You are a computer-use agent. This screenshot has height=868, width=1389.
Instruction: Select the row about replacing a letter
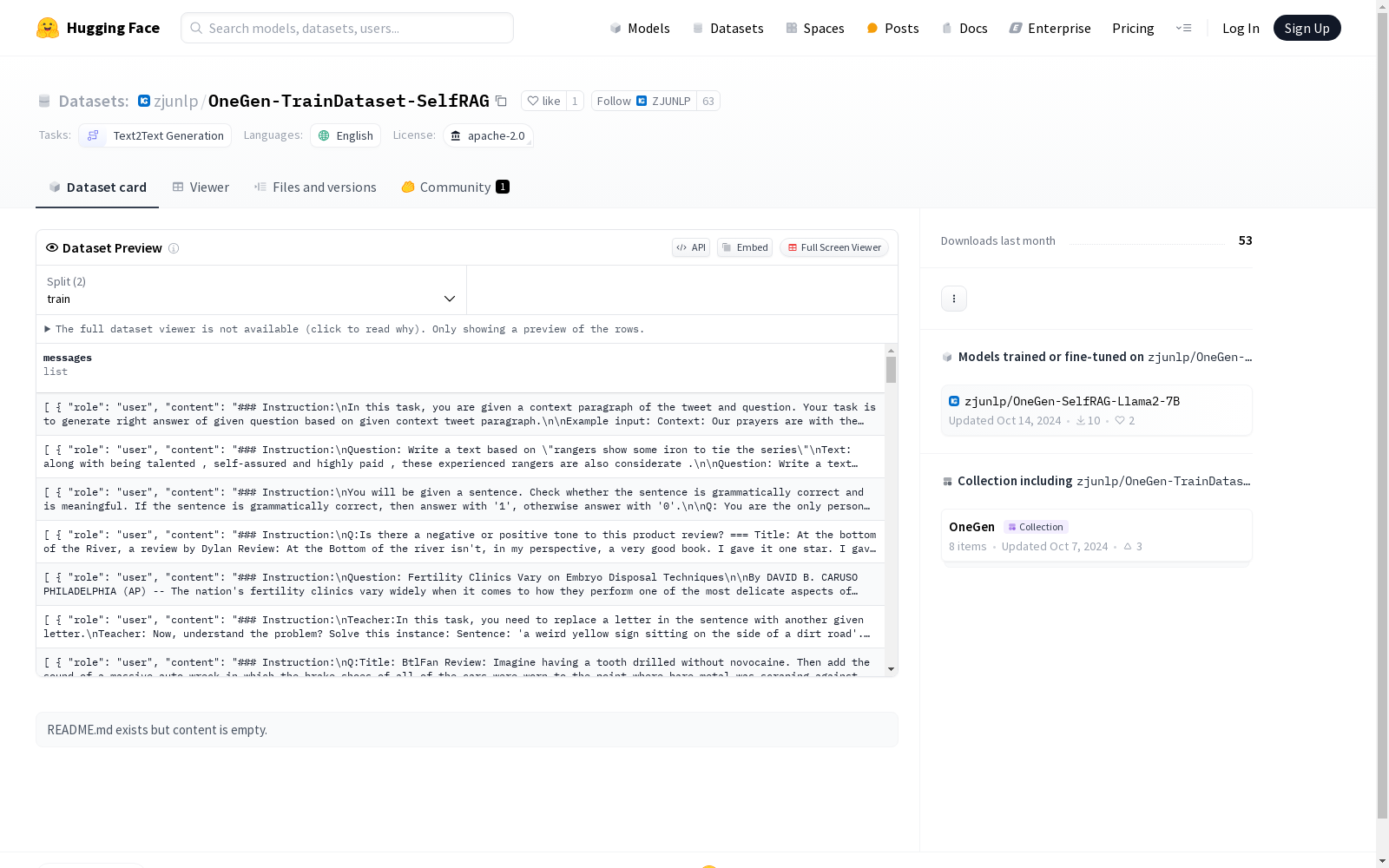click(460, 627)
